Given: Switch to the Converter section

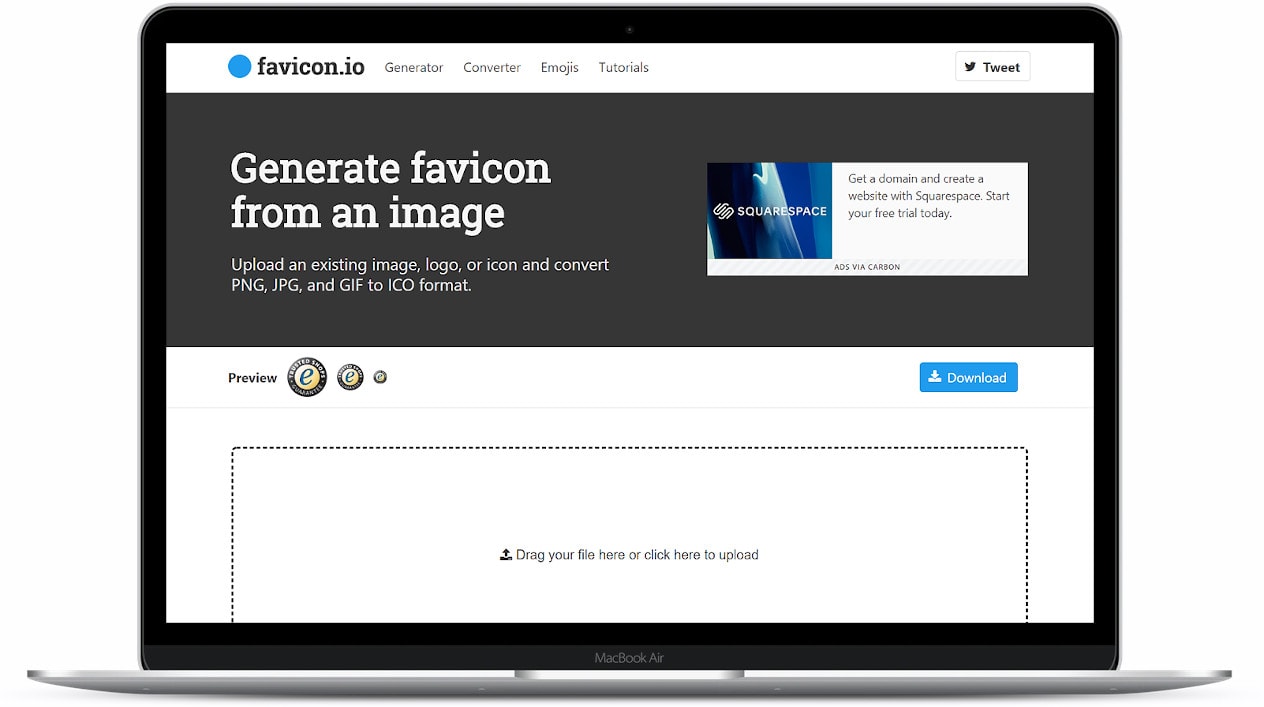Looking at the screenshot, I should [x=491, y=67].
